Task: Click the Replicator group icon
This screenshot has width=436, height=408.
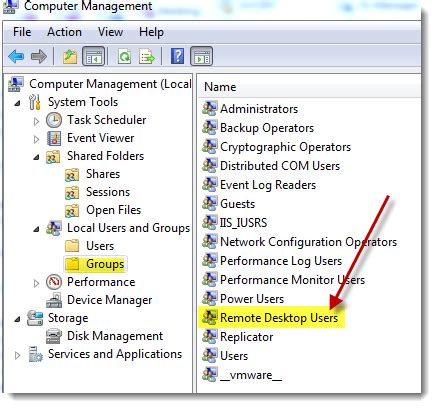Action: point(209,336)
